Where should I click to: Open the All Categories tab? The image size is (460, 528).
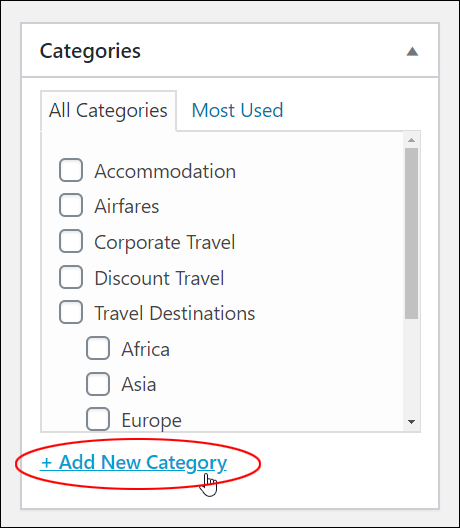point(108,110)
